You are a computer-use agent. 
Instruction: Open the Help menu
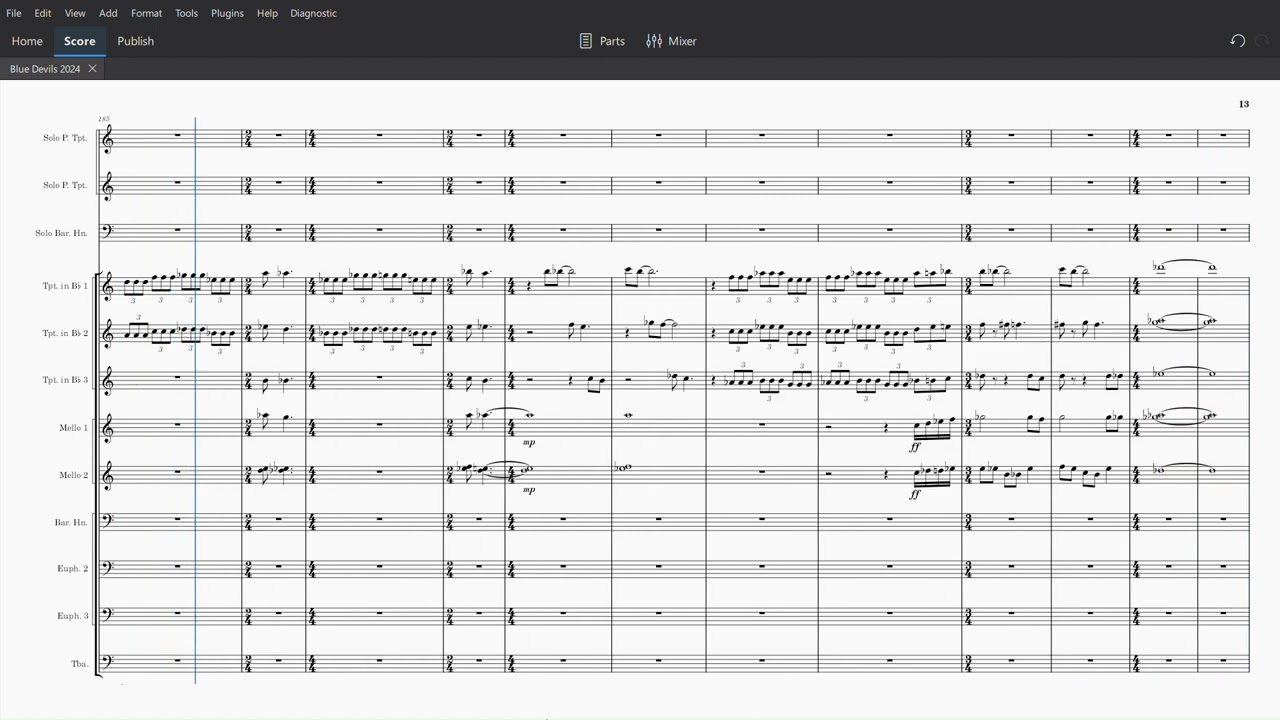click(267, 13)
